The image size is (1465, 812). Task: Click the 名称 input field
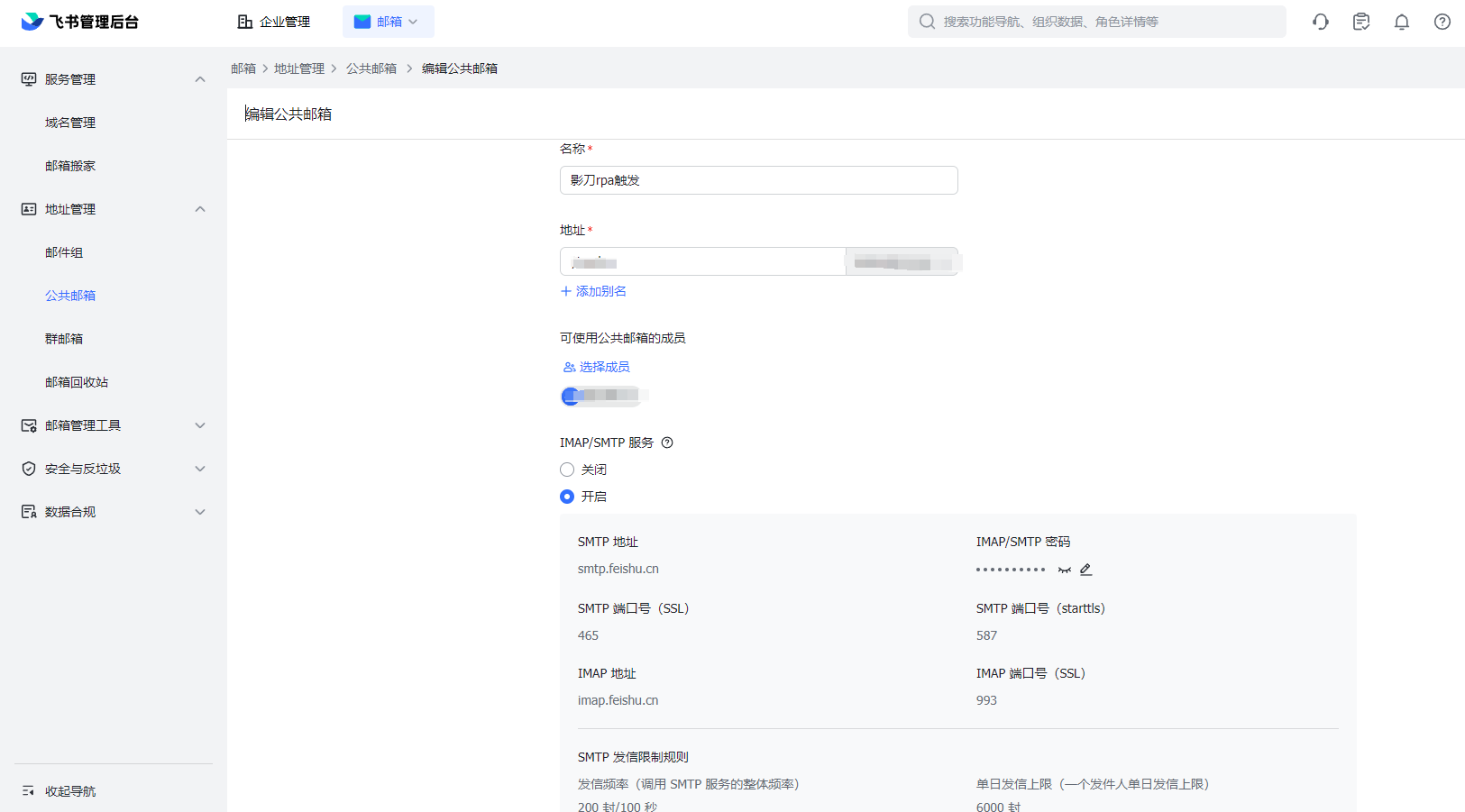pos(758,180)
